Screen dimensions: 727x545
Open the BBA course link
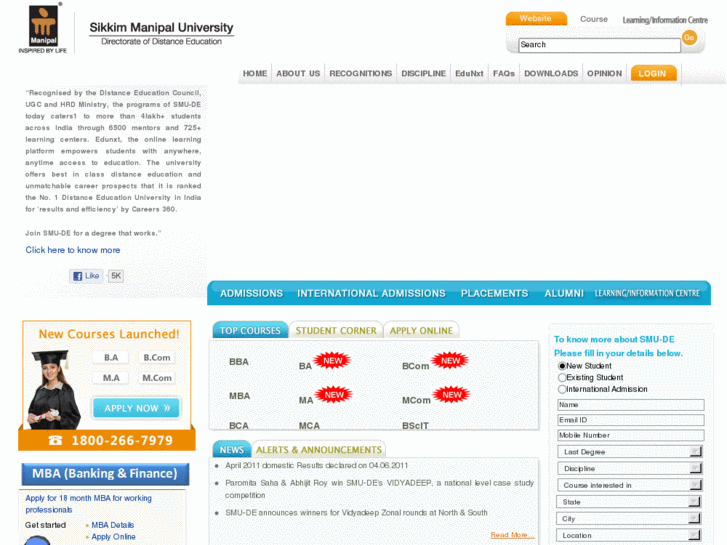[x=239, y=362]
